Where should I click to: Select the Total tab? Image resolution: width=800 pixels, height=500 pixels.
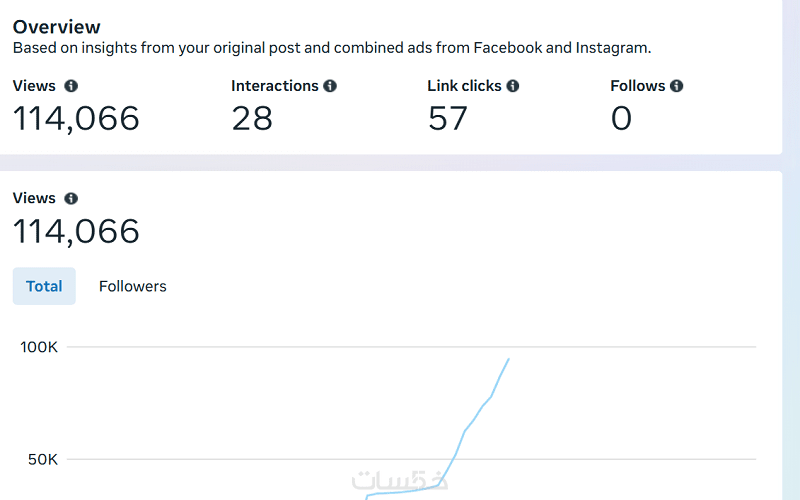coord(44,286)
